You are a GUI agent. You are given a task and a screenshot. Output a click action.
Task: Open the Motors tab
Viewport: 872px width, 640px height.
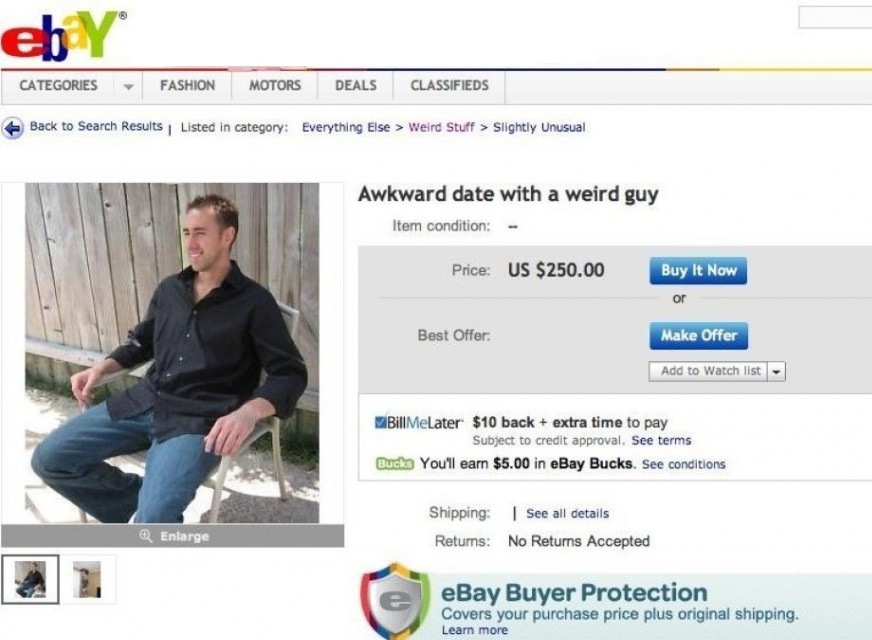coord(275,86)
